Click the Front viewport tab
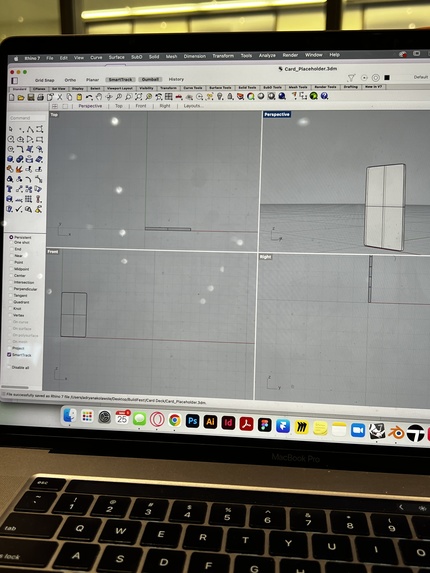Screen dimensions: 430x573 tap(141, 106)
